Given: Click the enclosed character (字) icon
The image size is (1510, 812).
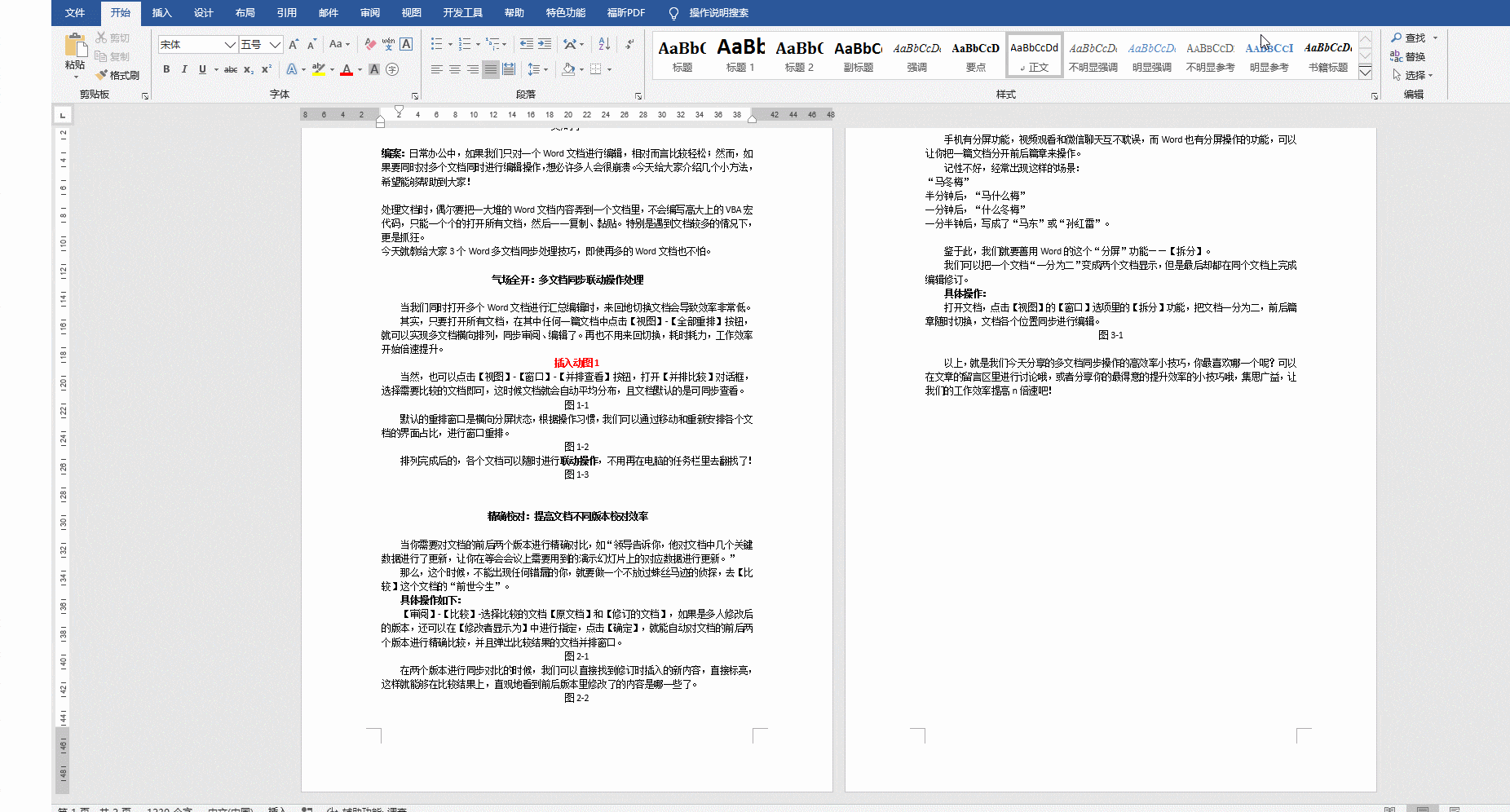Looking at the screenshot, I should [x=392, y=69].
